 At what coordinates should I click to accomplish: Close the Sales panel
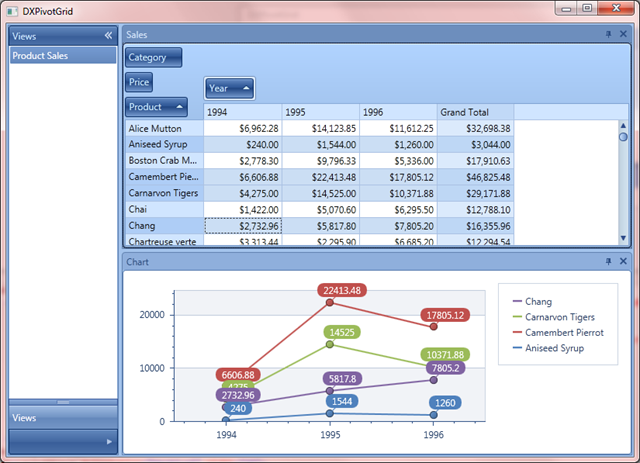[x=623, y=34]
